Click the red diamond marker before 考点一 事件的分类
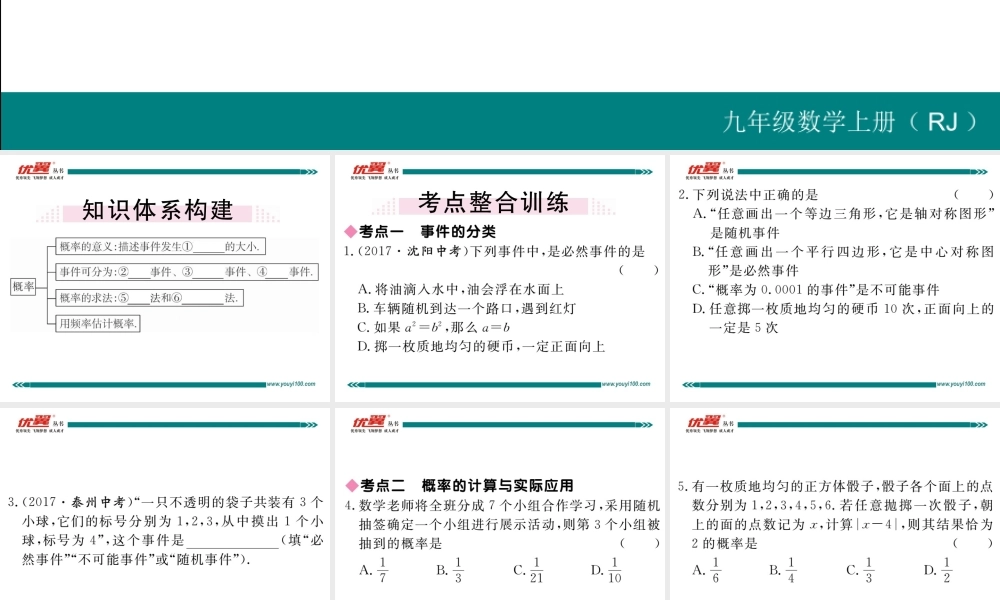 click(347, 230)
